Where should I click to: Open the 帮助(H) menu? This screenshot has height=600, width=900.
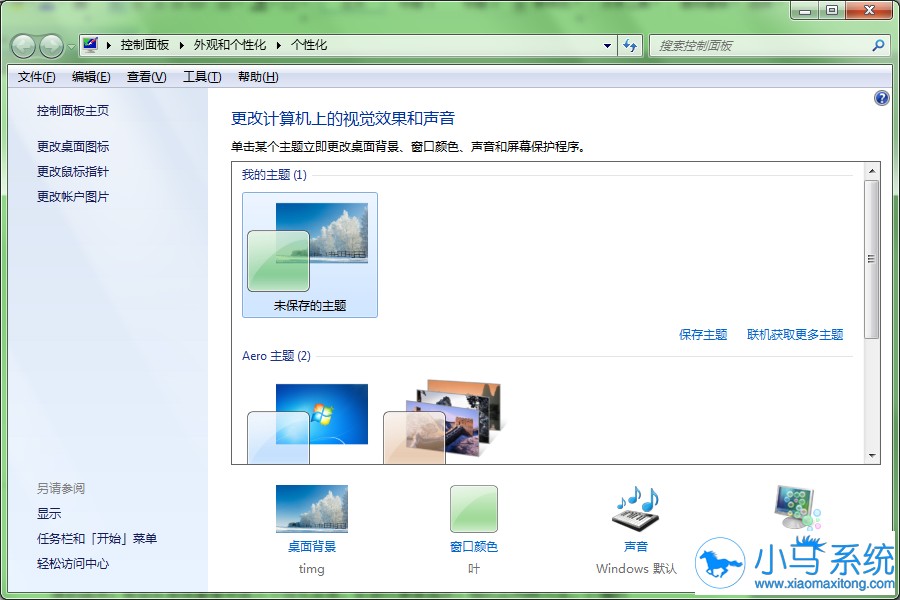(x=258, y=77)
